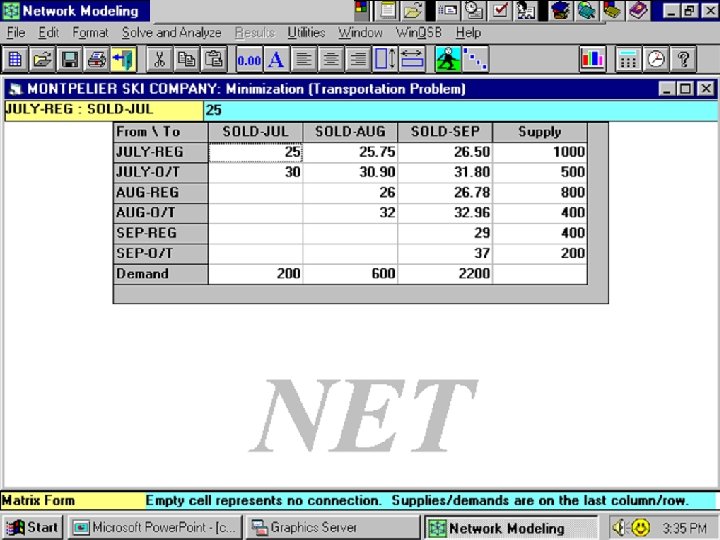Click the open folder icon in Office shortcut bar
Screen dimensions: 720x540
click(412, 10)
